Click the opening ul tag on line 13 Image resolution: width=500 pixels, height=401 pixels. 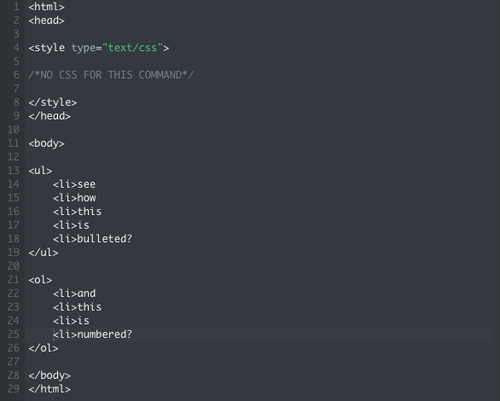40,171
